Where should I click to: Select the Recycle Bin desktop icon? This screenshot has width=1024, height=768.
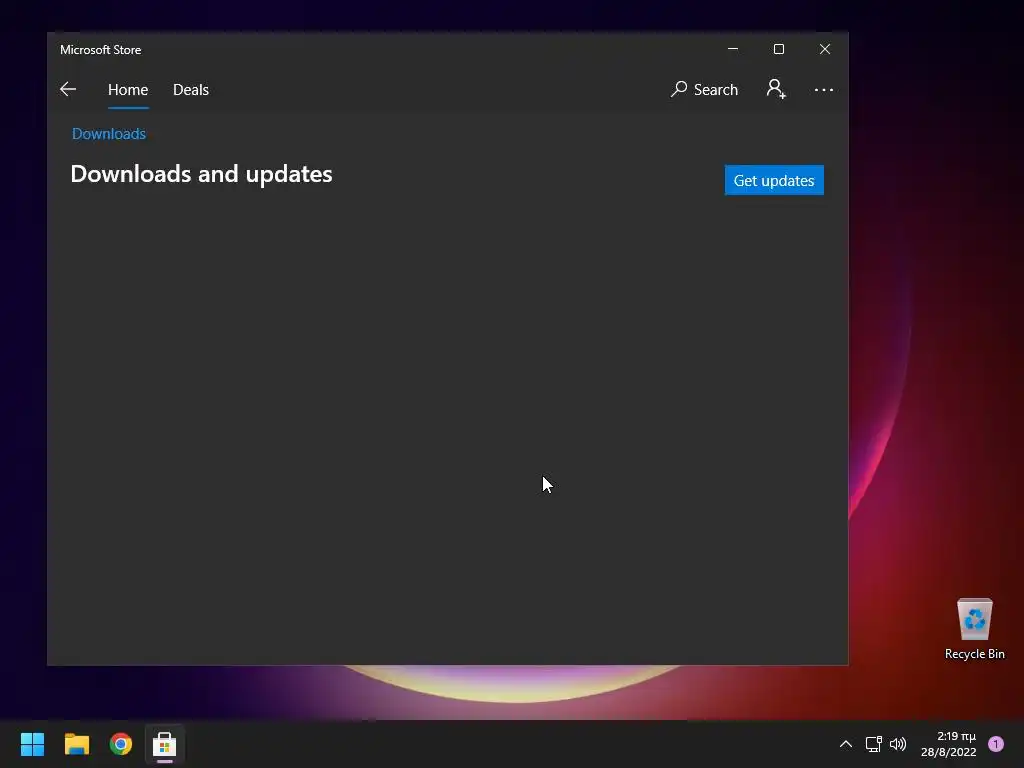(x=974, y=629)
